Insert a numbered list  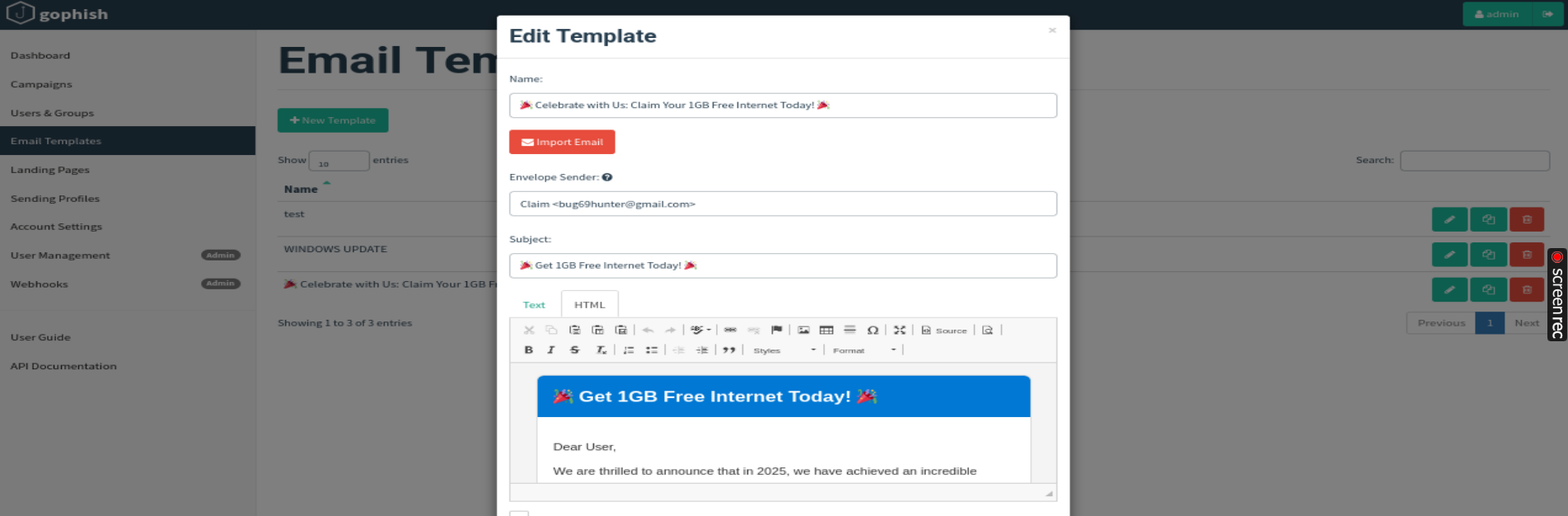629,349
